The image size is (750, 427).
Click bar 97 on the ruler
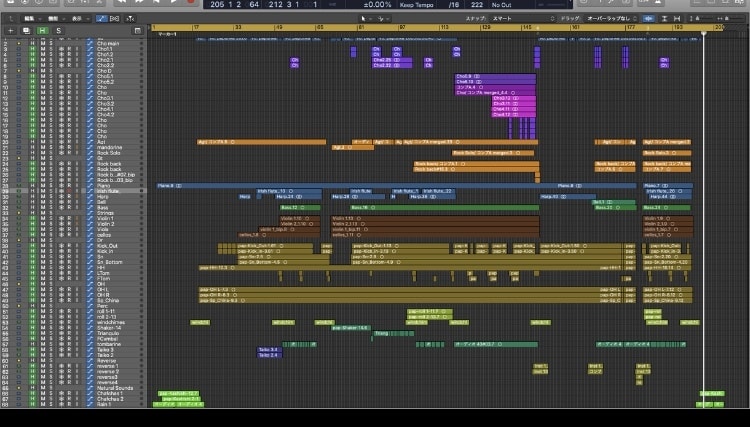(403, 27)
